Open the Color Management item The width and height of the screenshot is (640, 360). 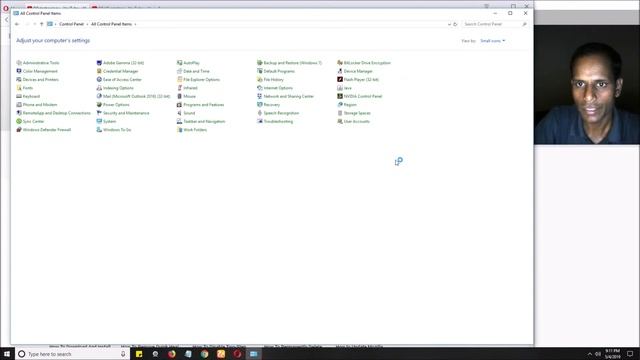click(37, 71)
